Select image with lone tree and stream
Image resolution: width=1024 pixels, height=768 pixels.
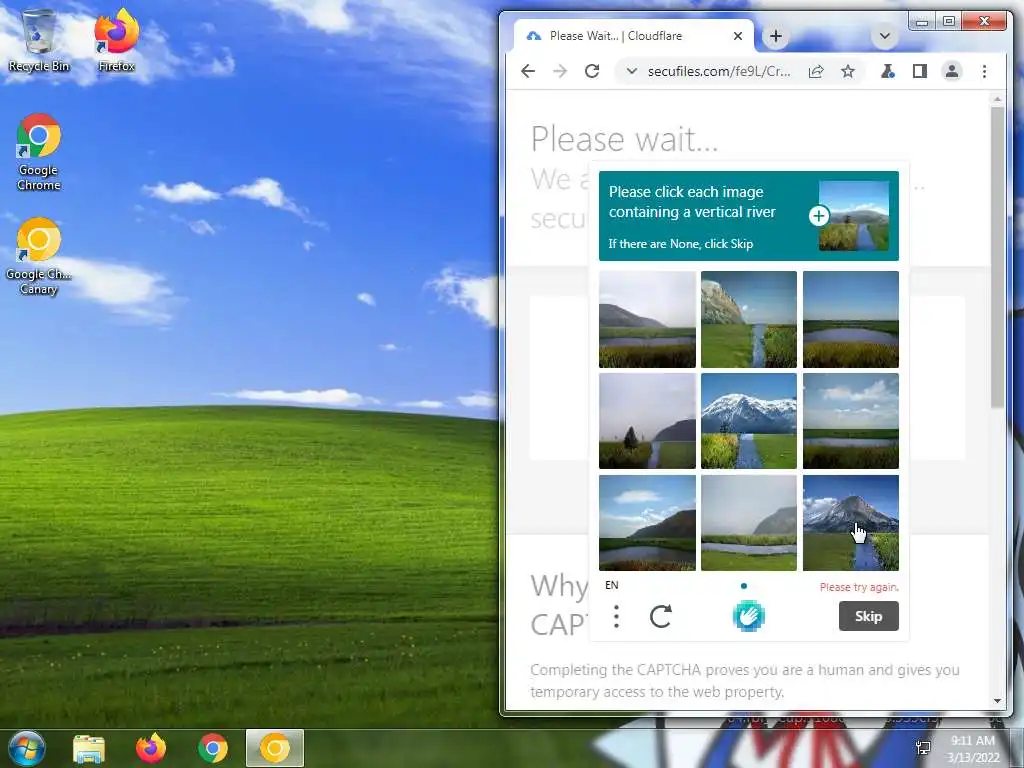pyautogui.click(x=647, y=421)
